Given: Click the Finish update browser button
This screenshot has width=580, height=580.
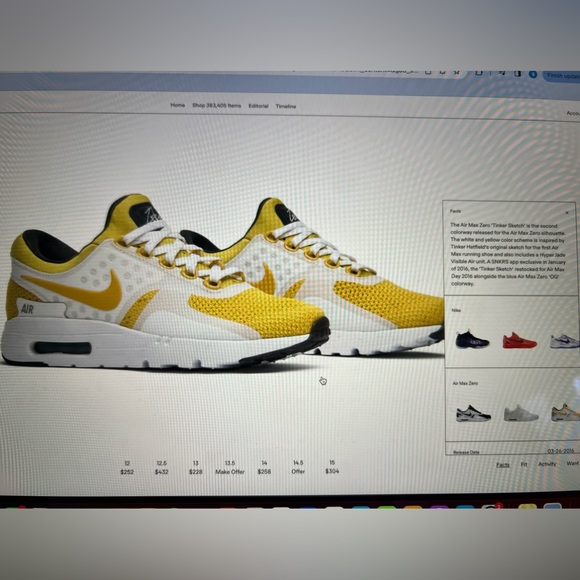Looking at the screenshot, I should click(562, 76).
